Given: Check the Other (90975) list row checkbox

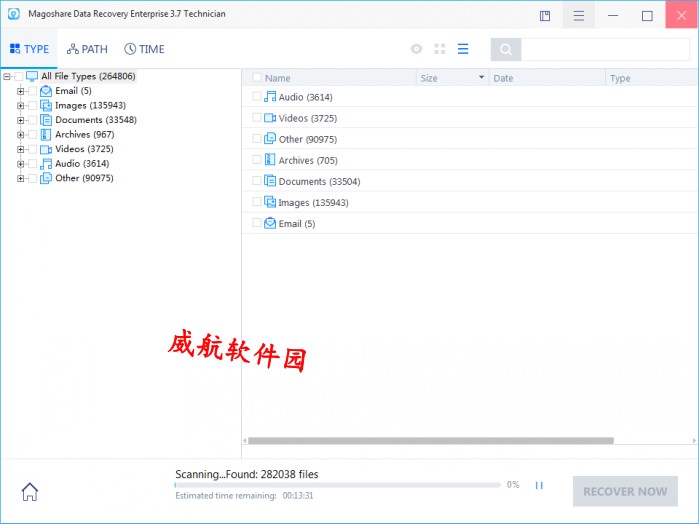Looking at the screenshot, I should [x=257, y=139].
